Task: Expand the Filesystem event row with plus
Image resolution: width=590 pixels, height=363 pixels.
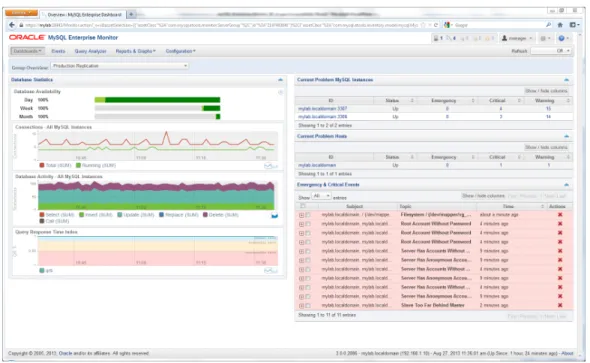Action: 301,215
